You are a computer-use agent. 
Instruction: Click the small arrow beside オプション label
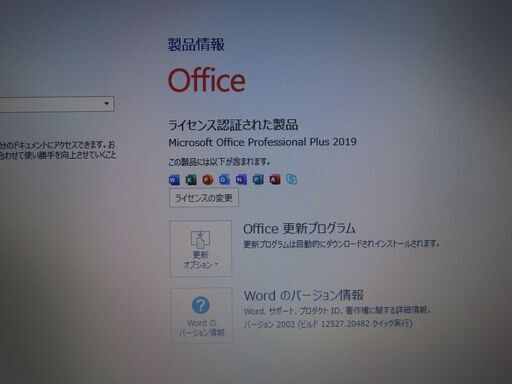coord(216,265)
